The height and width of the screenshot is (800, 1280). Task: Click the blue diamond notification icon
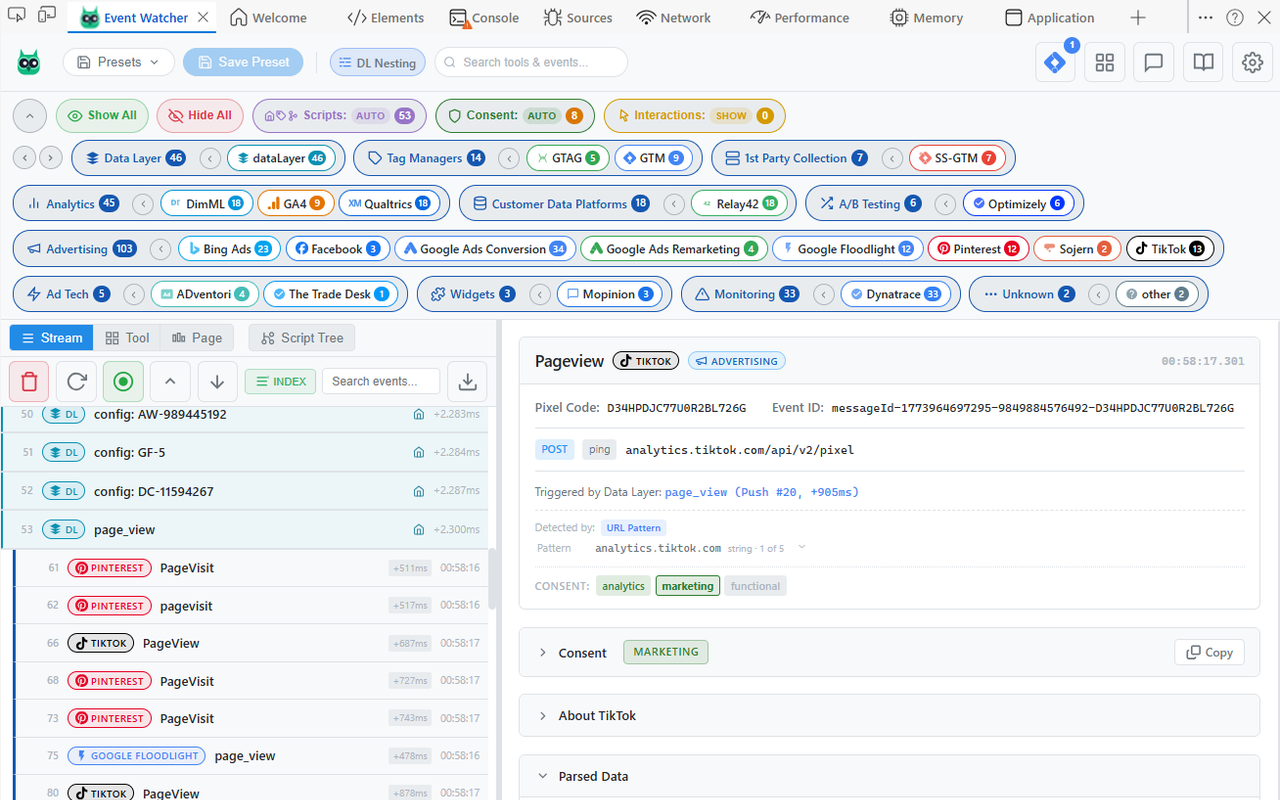coord(1055,62)
